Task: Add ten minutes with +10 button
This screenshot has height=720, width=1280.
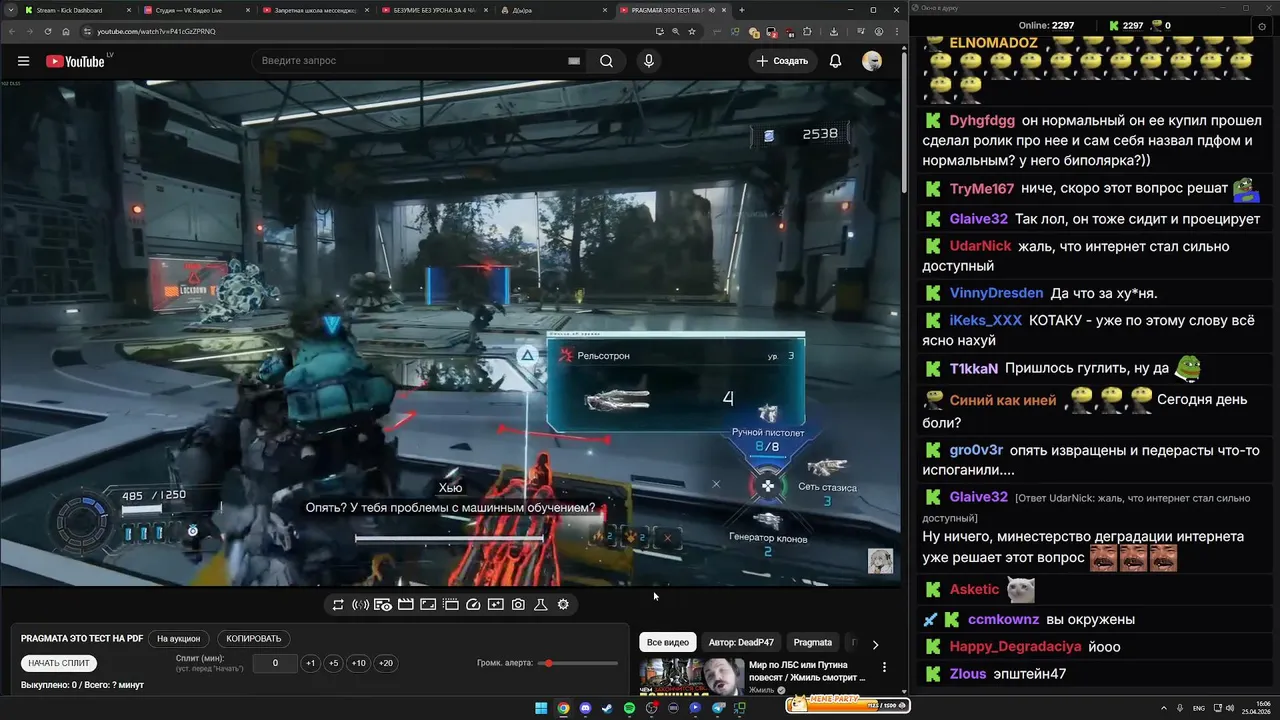Action: click(359, 663)
